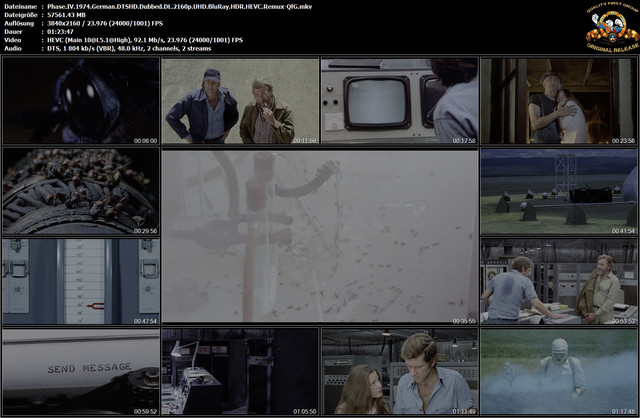Click the 00:17:58 timestamp label

coord(464,140)
